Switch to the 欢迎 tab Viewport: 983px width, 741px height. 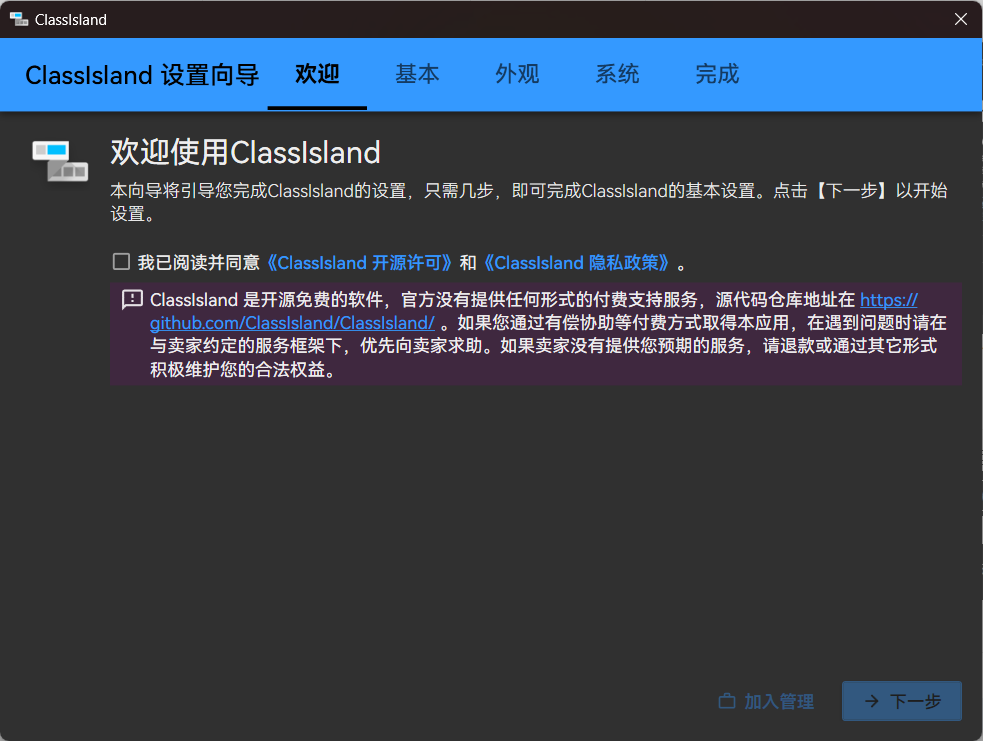(317, 74)
